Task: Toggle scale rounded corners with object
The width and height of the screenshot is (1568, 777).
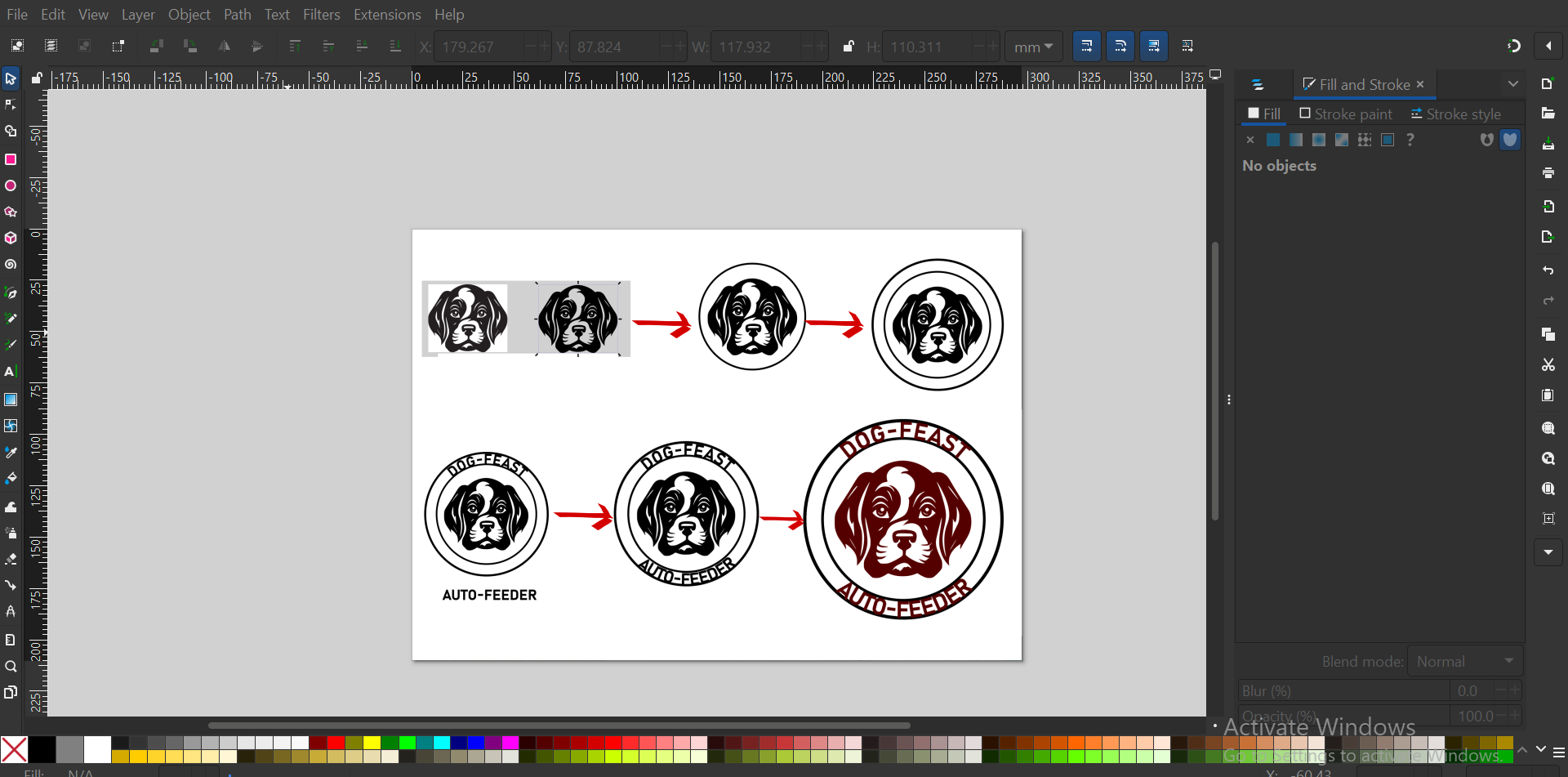Action: click(1120, 46)
